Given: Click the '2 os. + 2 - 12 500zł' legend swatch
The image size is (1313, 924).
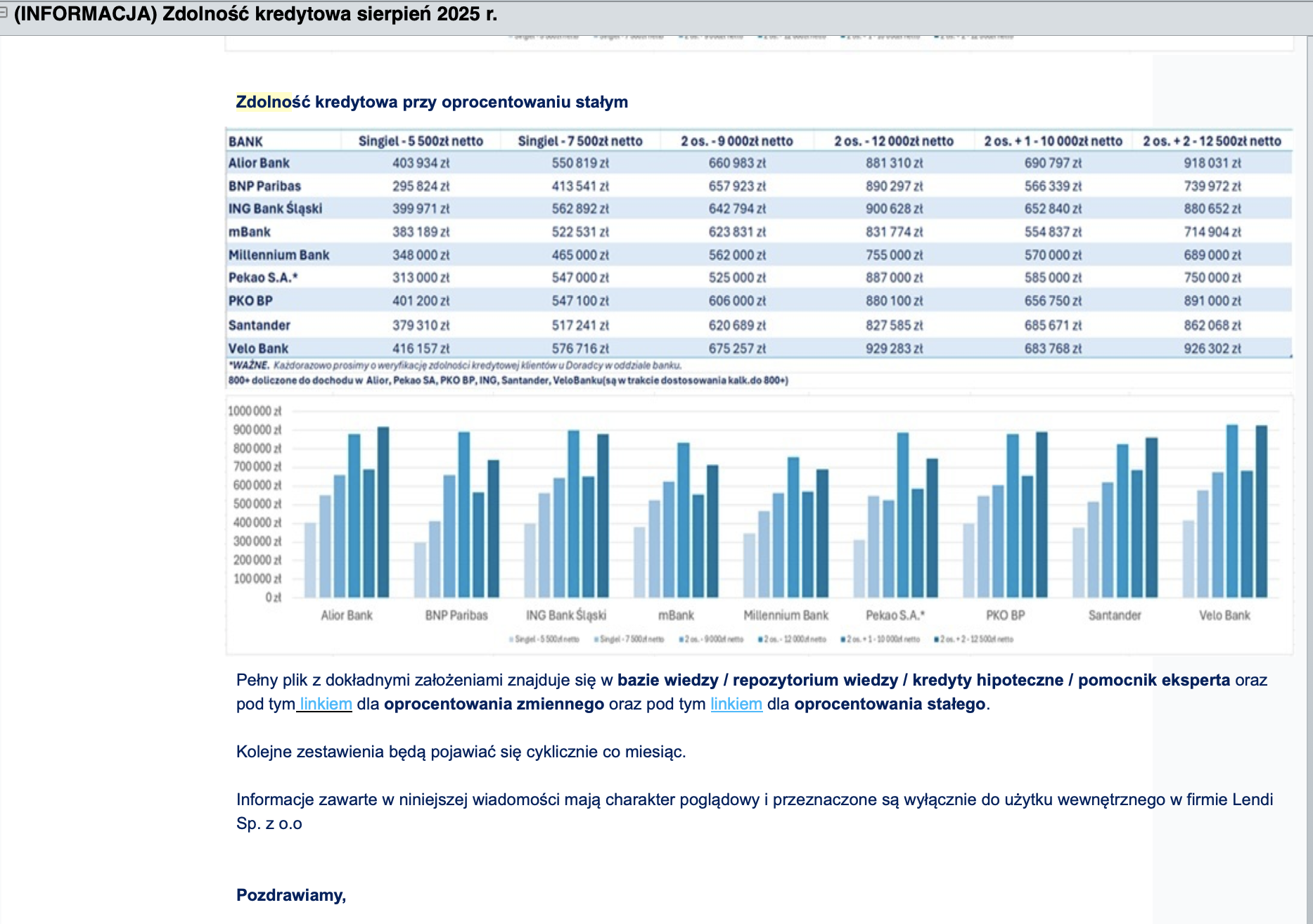Looking at the screenshot, I should coord(937,639).
